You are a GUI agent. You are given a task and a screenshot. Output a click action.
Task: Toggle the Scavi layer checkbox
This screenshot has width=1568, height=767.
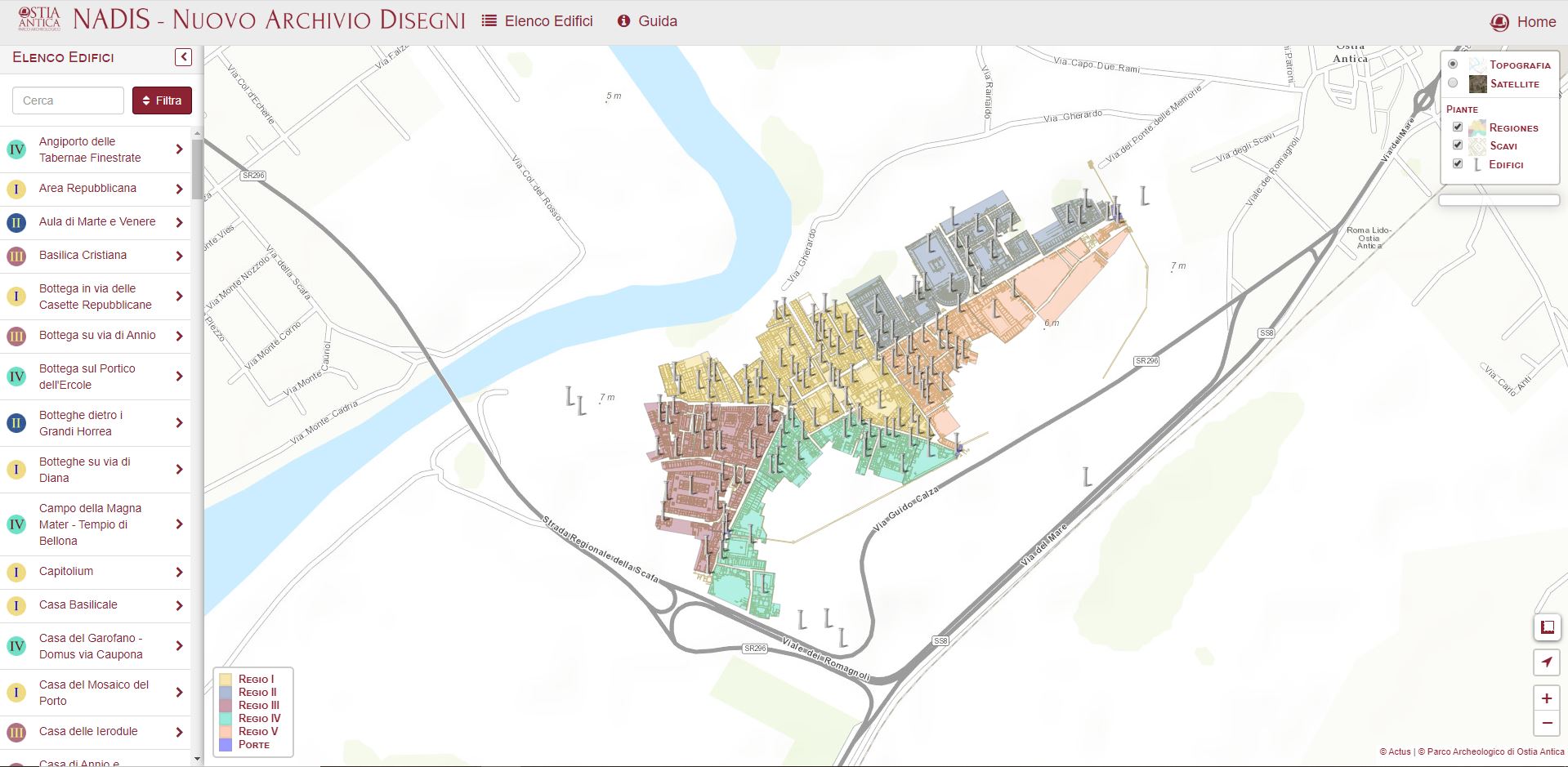point(1457,145)
